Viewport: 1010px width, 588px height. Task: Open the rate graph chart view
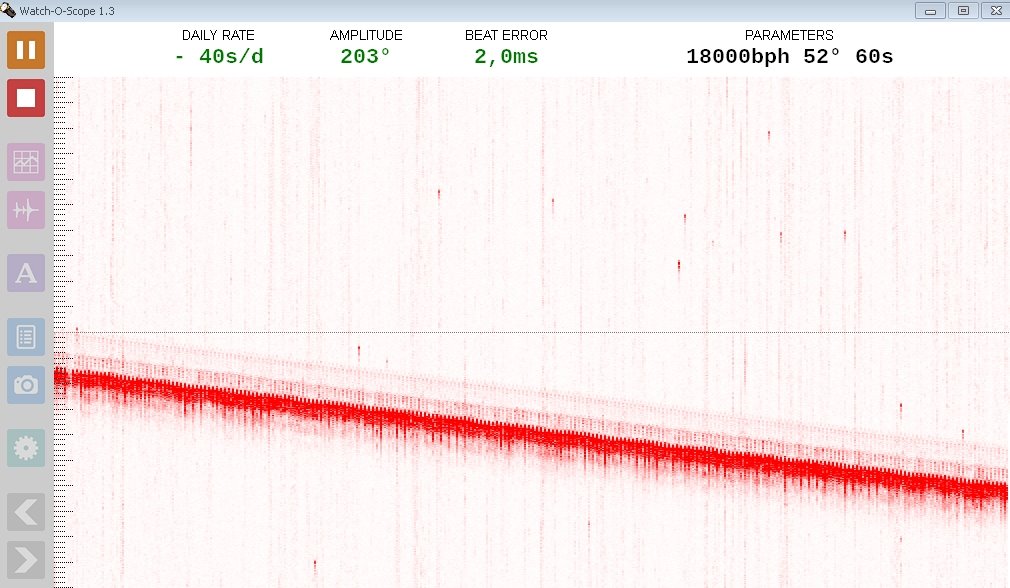pyautogui.click(x=26, y=162)
